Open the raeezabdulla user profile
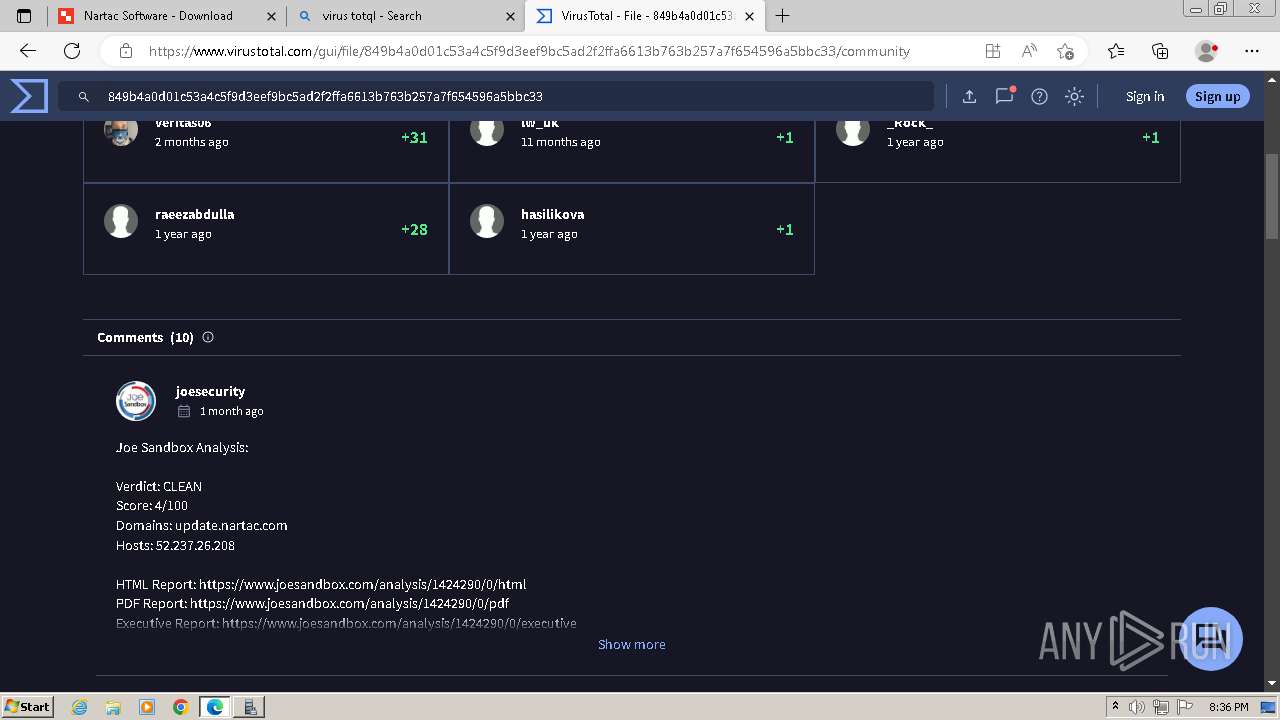This screenshot has width=1280, height=720. click(194, 214)
